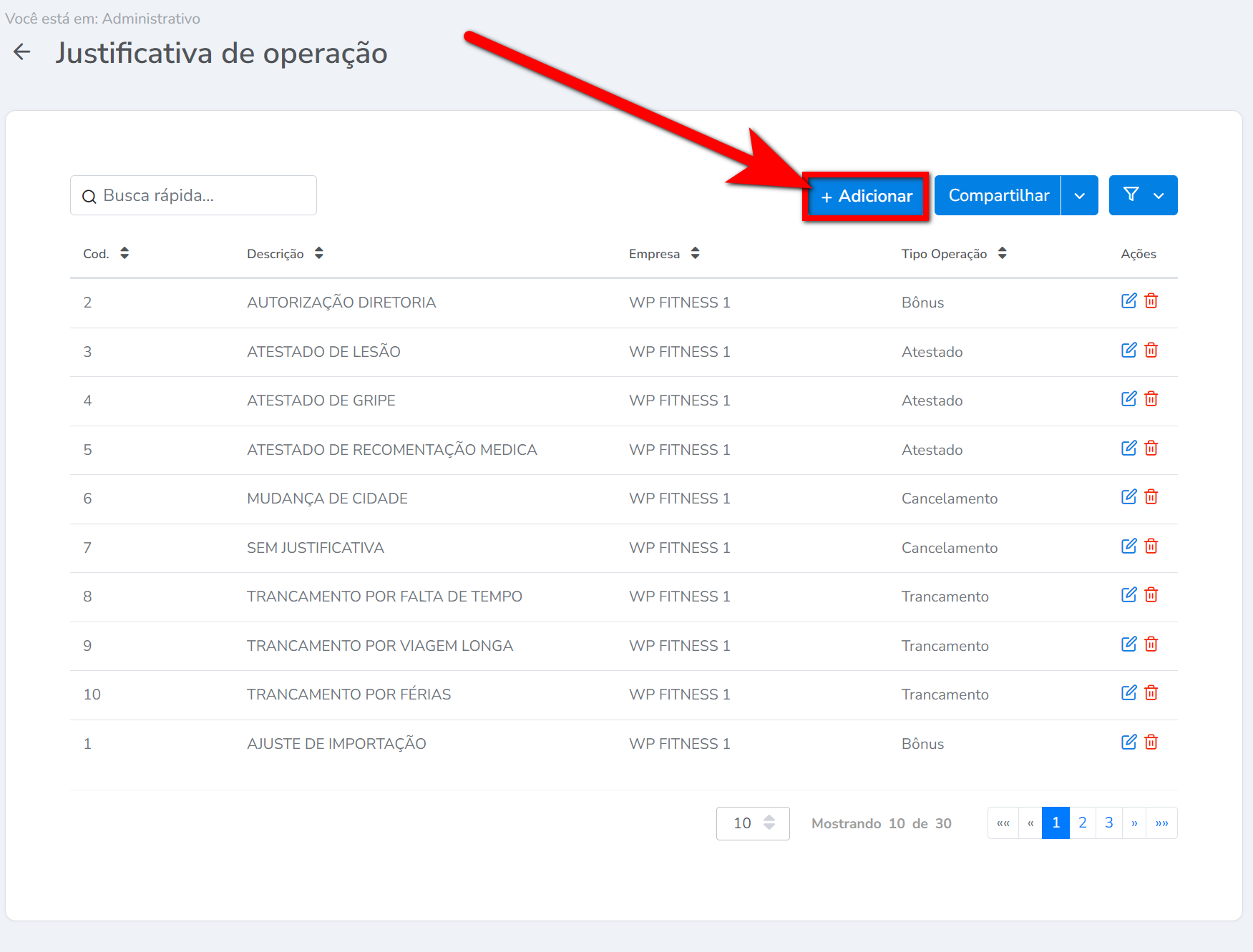
Task: Click the back arrow beside page title
Action: point(22,52)
